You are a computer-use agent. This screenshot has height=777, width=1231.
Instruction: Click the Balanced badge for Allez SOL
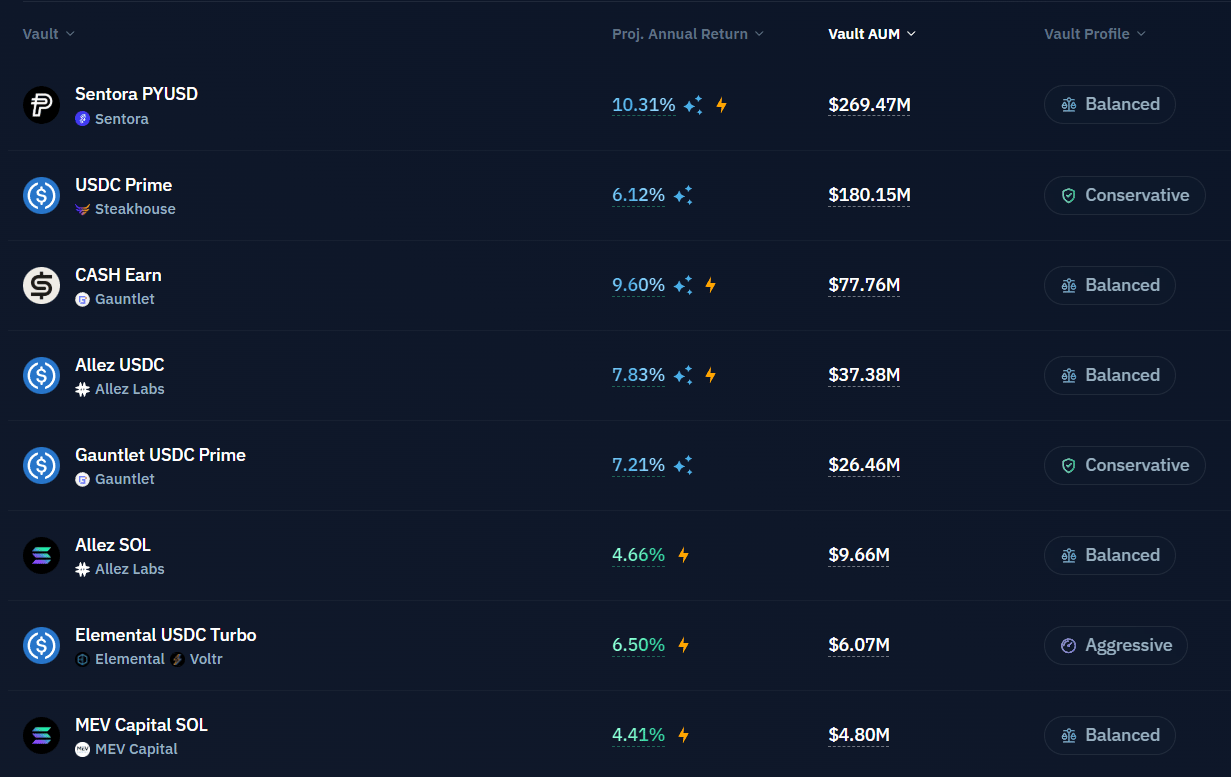coord(1109,555)
